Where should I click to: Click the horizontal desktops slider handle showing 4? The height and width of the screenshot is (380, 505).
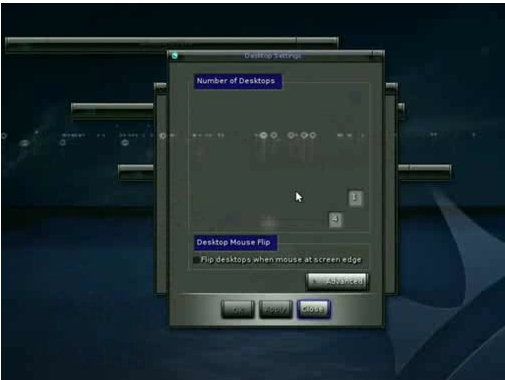(x=335, y=220)
